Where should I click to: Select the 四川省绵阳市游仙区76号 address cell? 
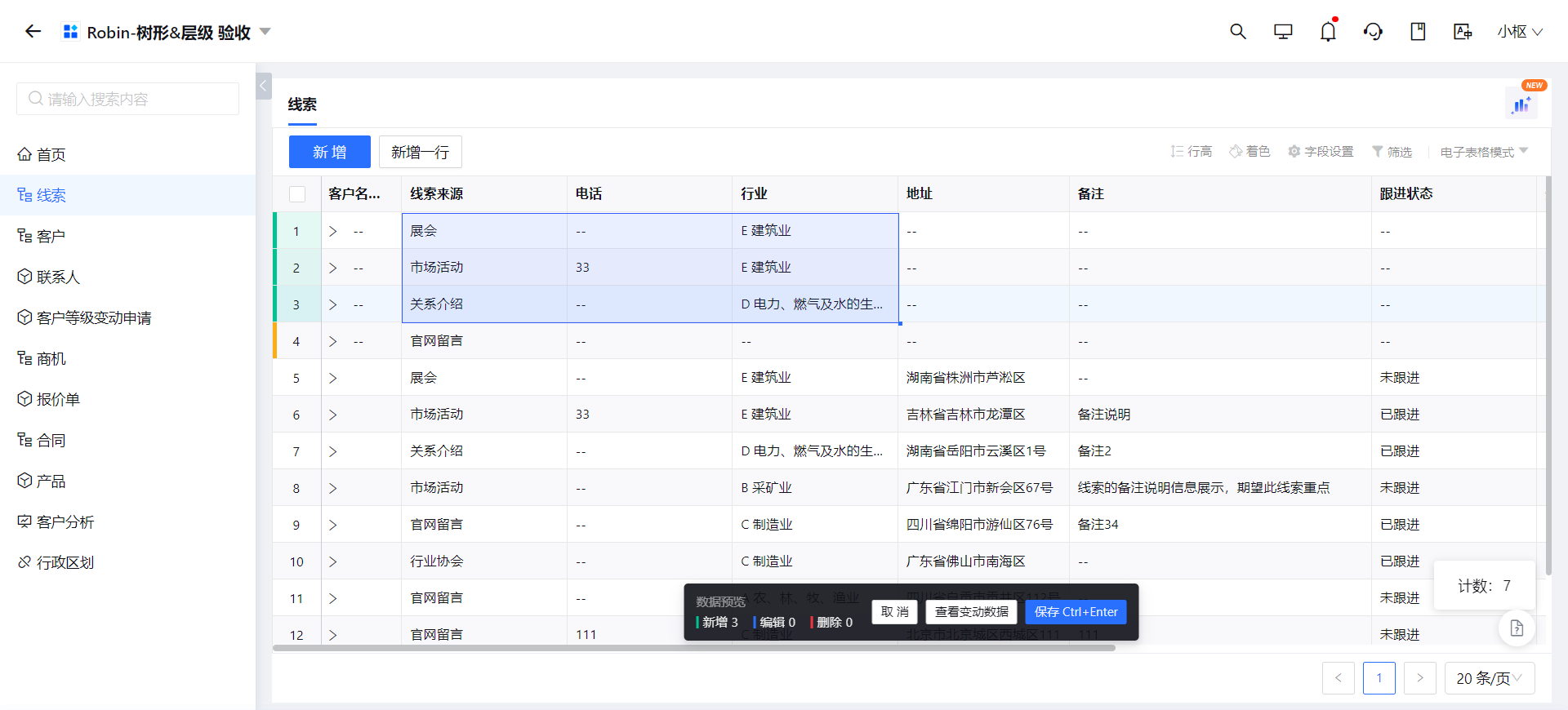point(983,525)
